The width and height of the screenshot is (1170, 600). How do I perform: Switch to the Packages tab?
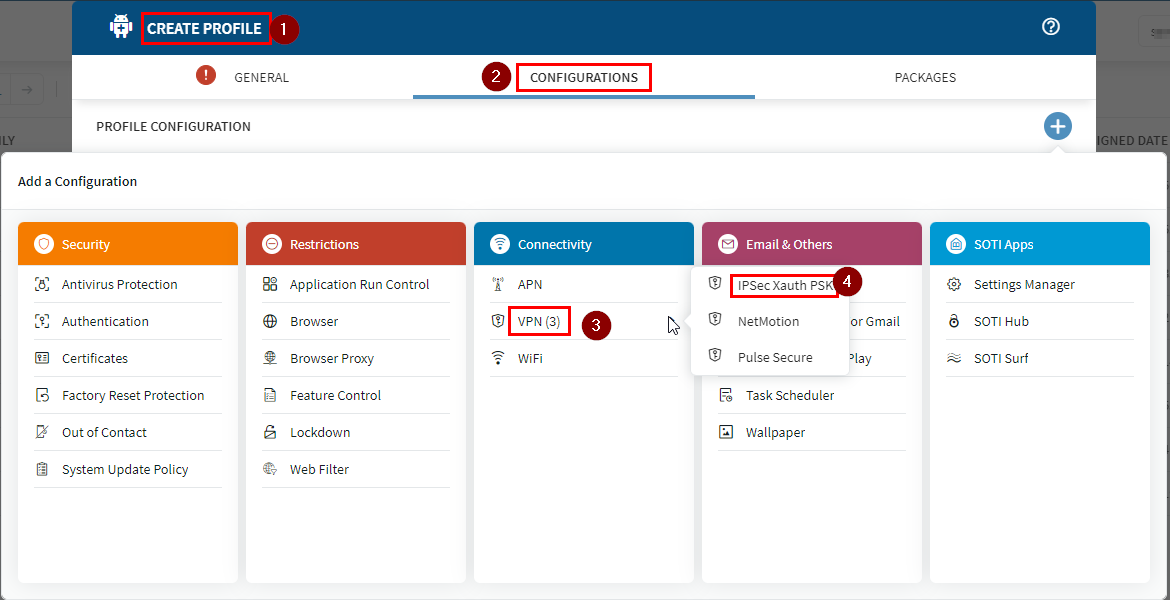(x=925, y=78)
